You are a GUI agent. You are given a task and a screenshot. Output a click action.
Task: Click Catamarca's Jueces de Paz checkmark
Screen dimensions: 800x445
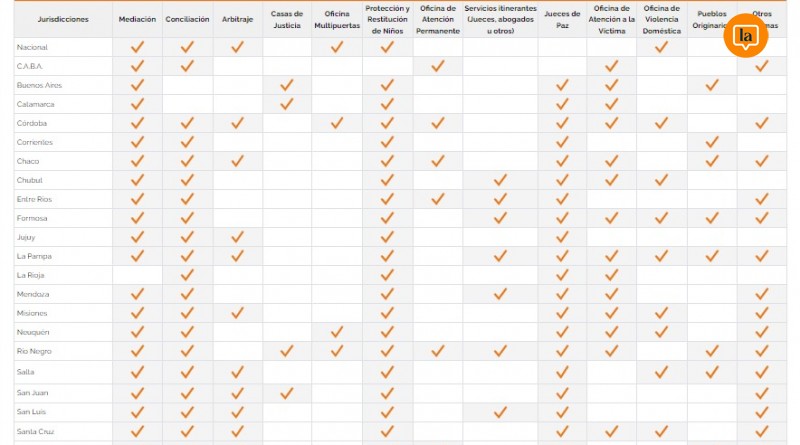click(x=562, y=104)
